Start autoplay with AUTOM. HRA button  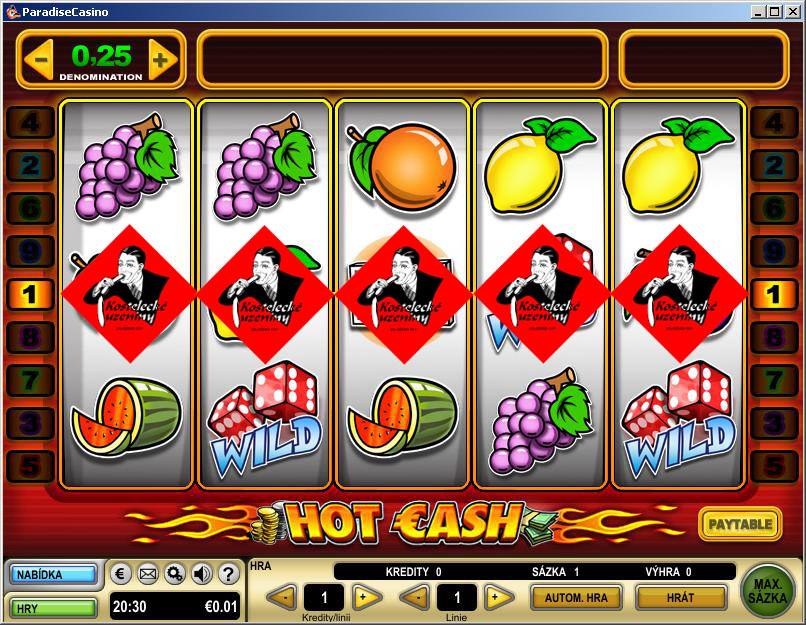pos(576,598)
